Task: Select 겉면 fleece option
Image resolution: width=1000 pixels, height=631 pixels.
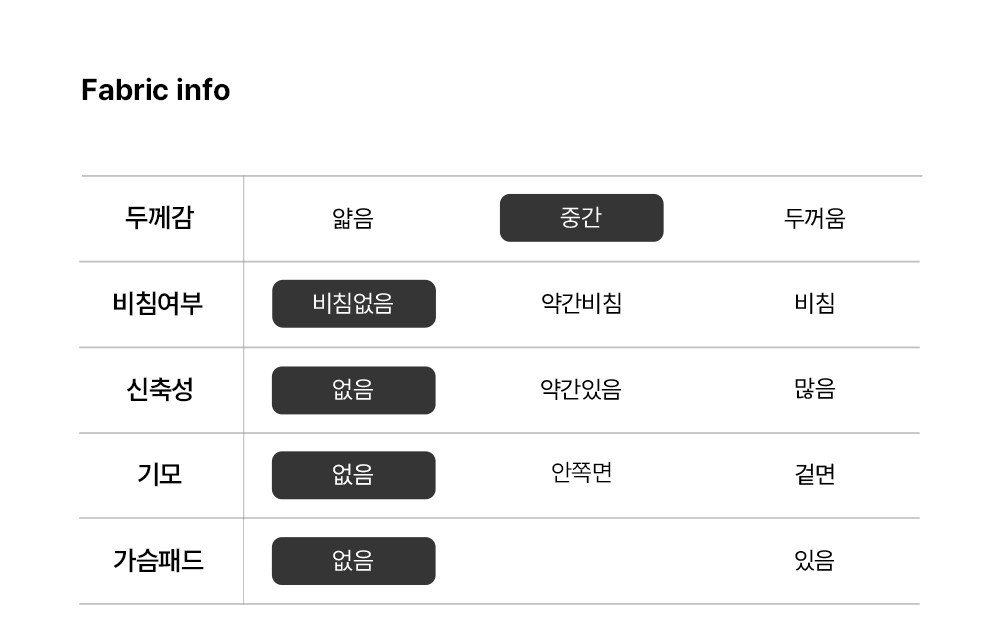Action: [x=814, y=475]
